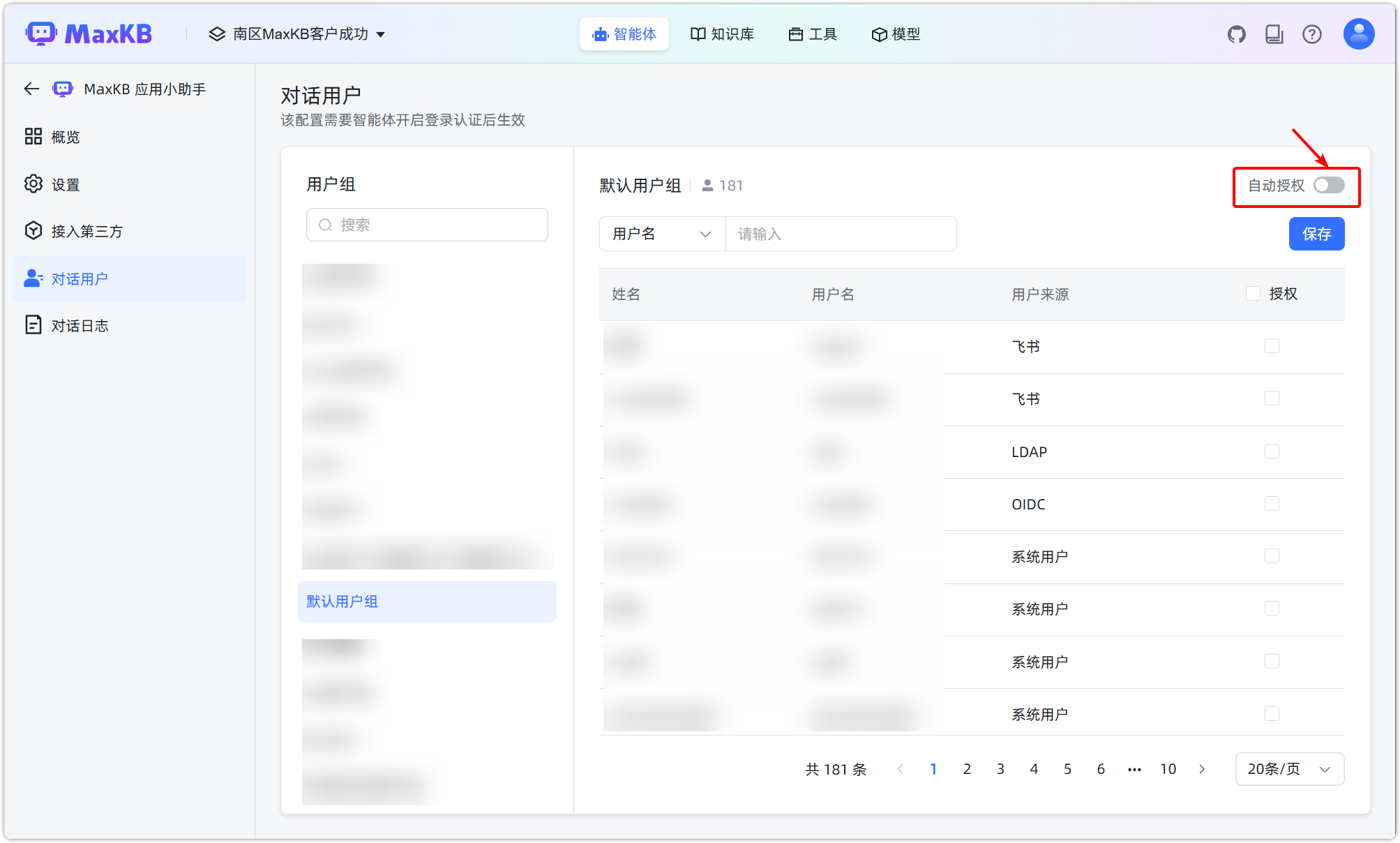The image size is (1400, 843).
Task: Select 接入第三方 in the sidebar
Action: coord(88,231)
